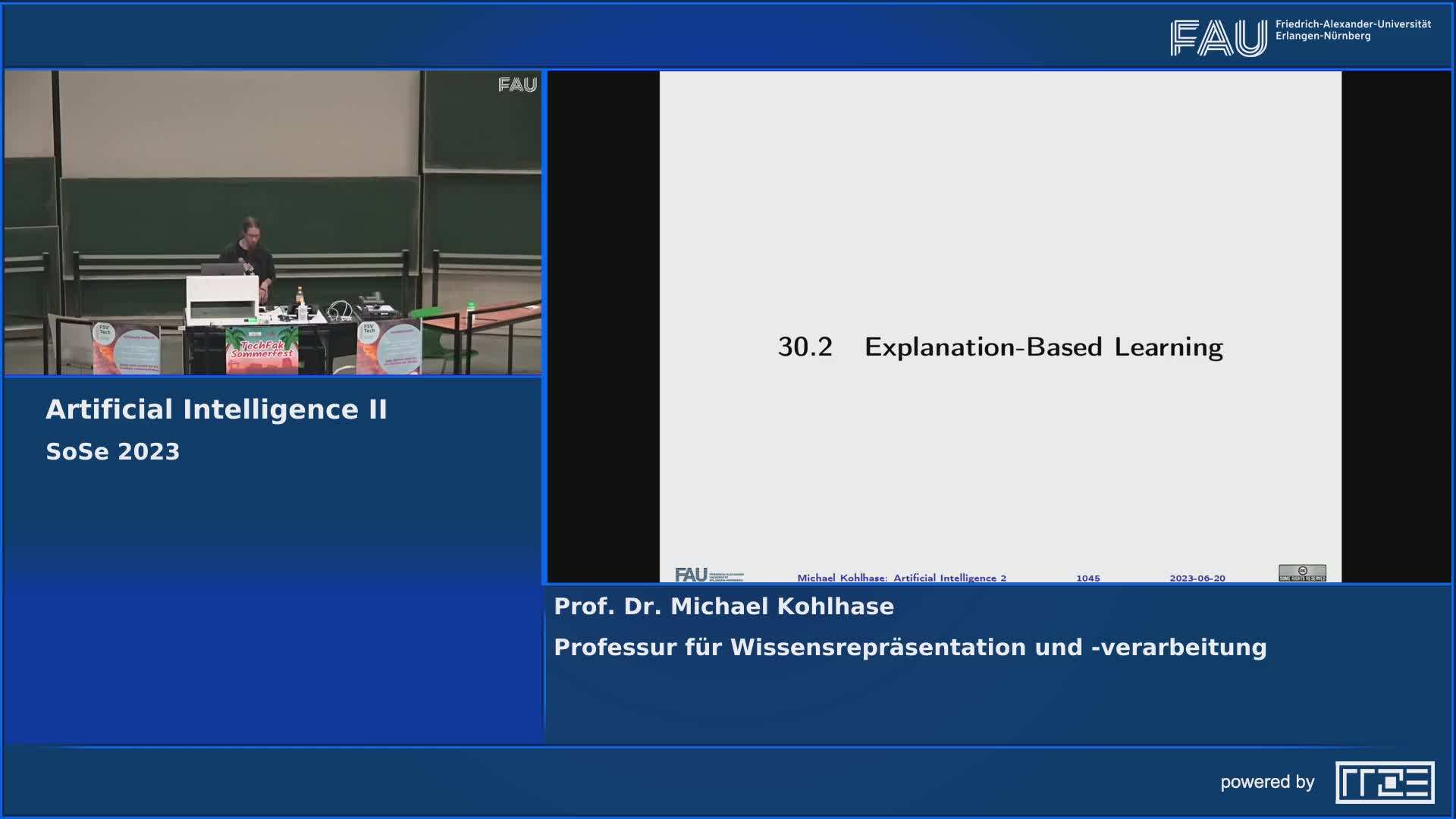
Task: Click the right FSV Tech poster
Action: click(x=389, y=346)
